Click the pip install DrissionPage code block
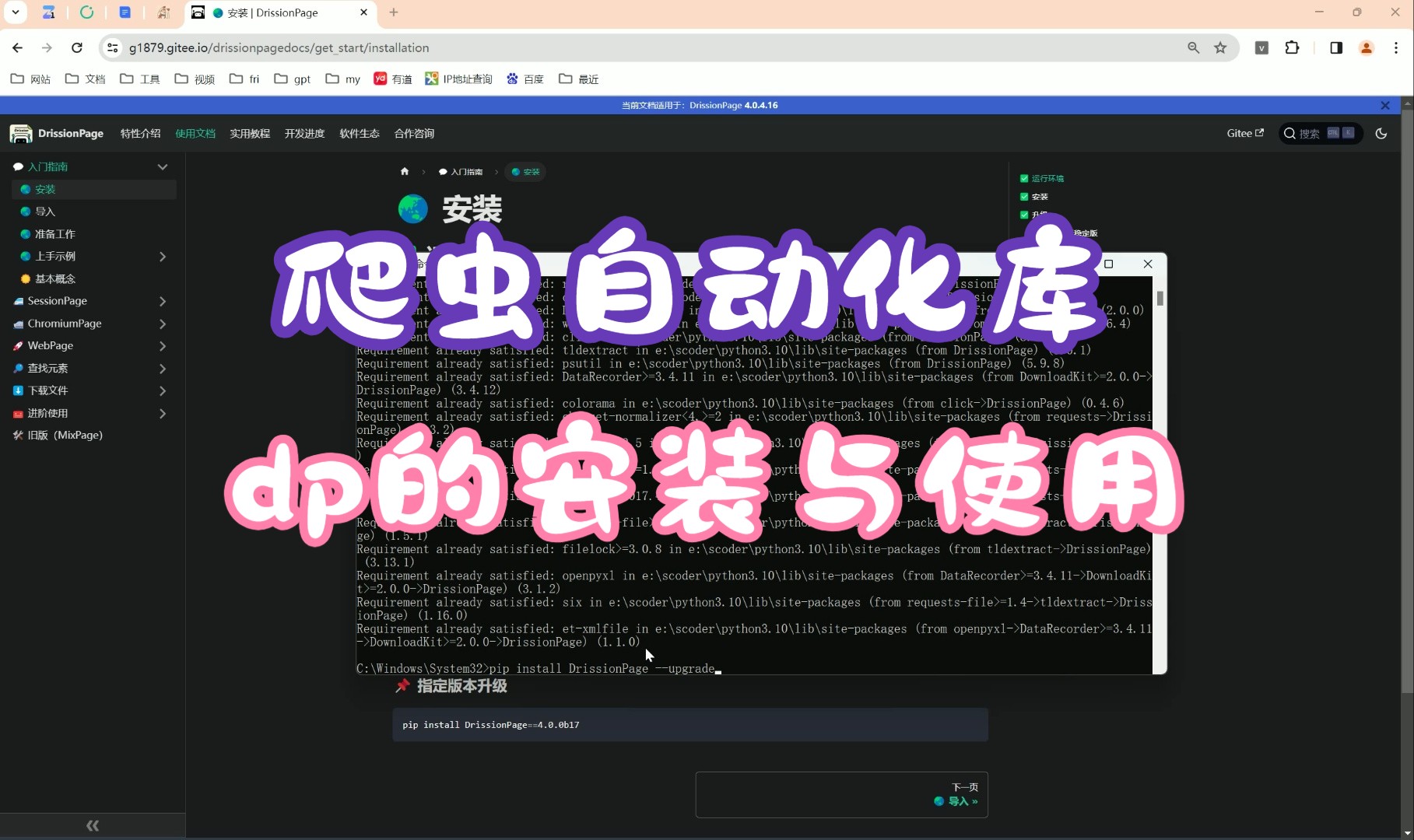Screen dimensions: 1414x840 coord(689,724)
